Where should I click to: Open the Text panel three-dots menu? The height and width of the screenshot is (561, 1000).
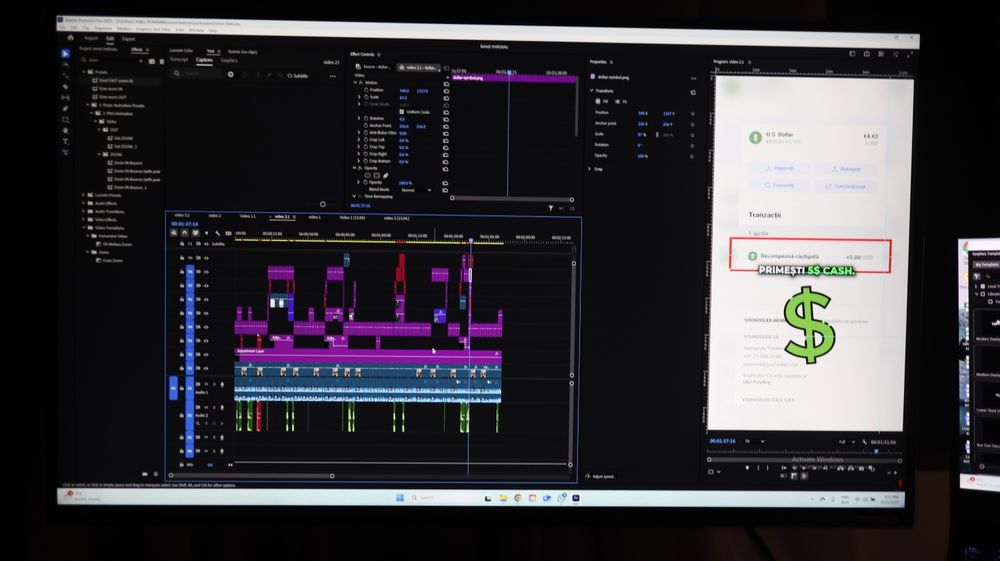[x=332, y=76]
